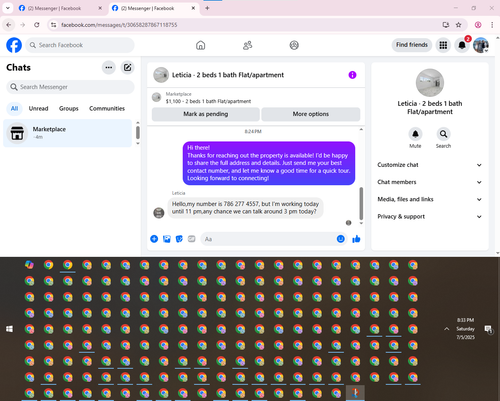Click the Aa message input field
The image size is (500, 401).
[x=273, y=239]
